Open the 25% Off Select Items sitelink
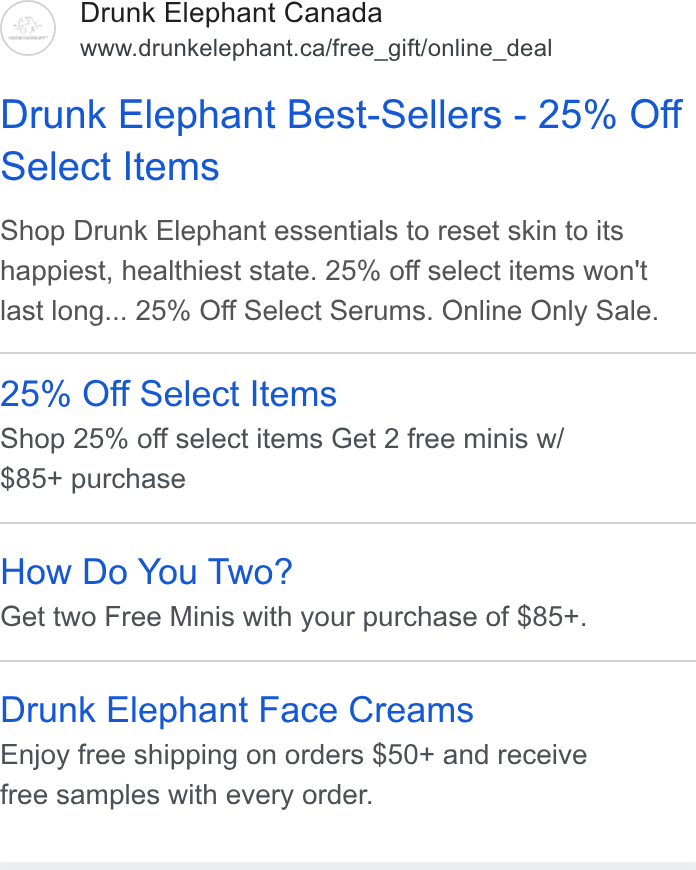 pyautogui.click(x=169, y=393)
